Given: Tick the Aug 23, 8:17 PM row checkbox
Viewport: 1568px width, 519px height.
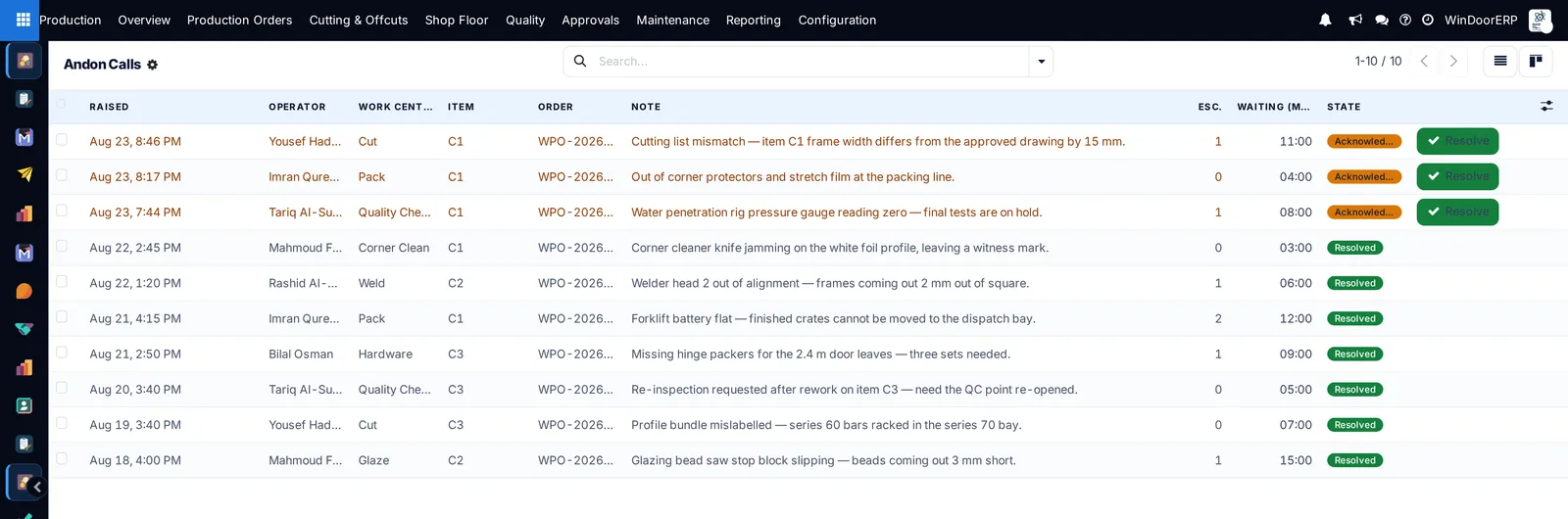Looking at the screenshot, I should 62,175.
